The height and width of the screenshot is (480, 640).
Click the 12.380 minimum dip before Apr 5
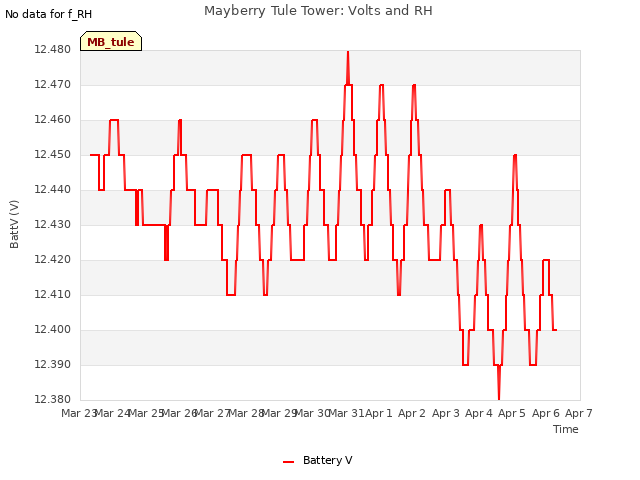click(499, 398)
